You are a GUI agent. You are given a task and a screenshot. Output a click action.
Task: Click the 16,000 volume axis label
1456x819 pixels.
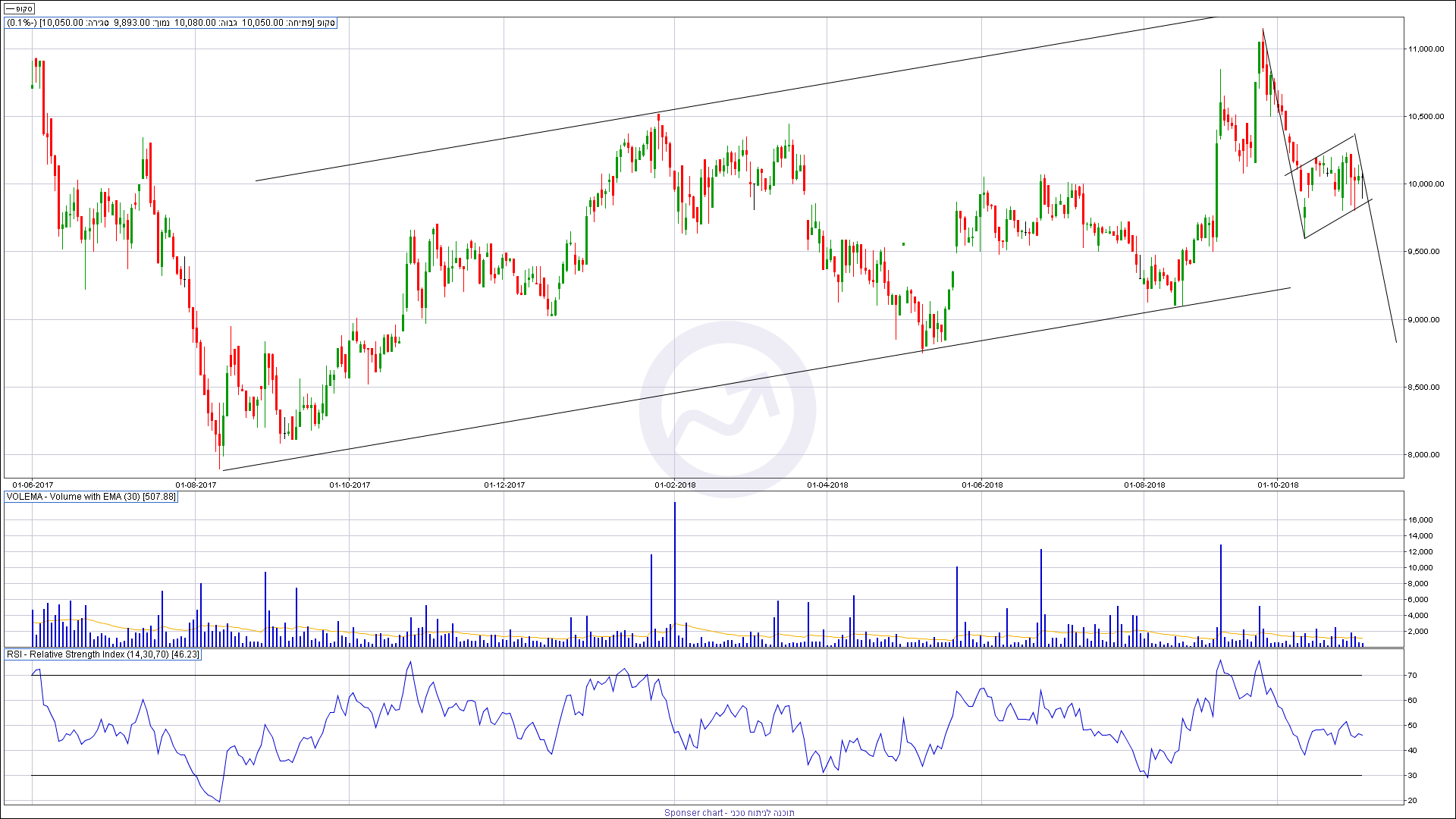1420,520
